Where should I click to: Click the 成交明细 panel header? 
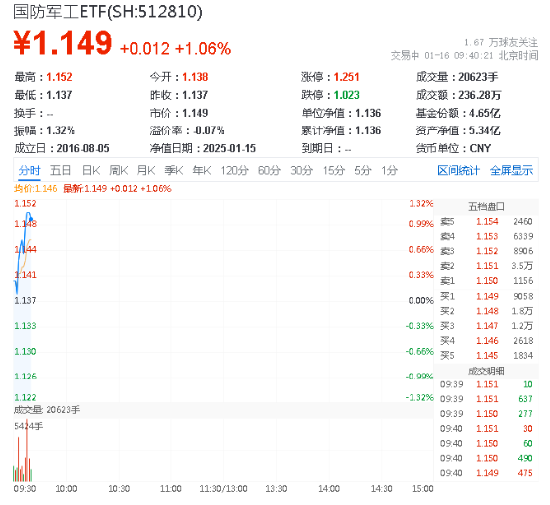(486, 371)
